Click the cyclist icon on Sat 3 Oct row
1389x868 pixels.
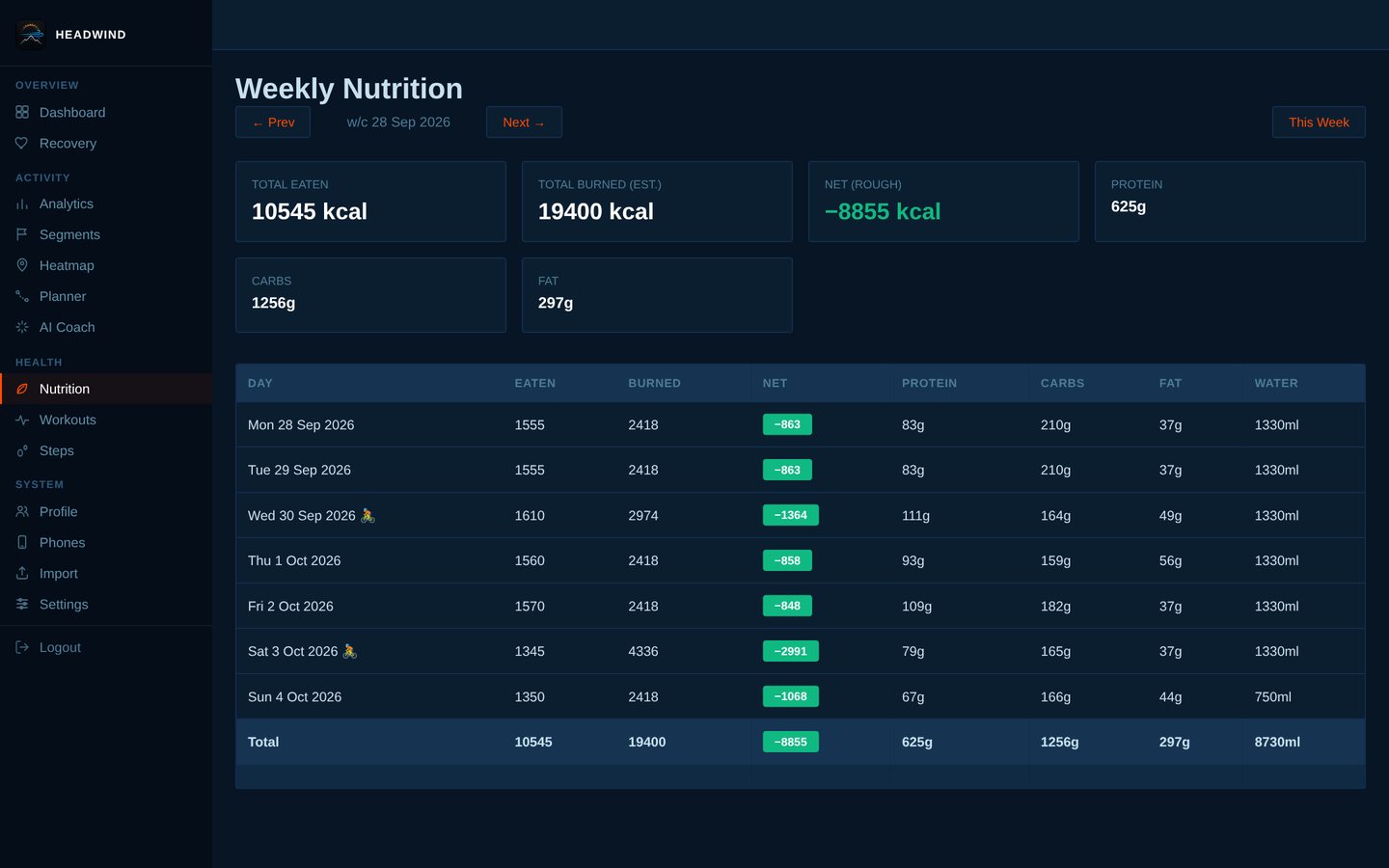pos(350,652)
